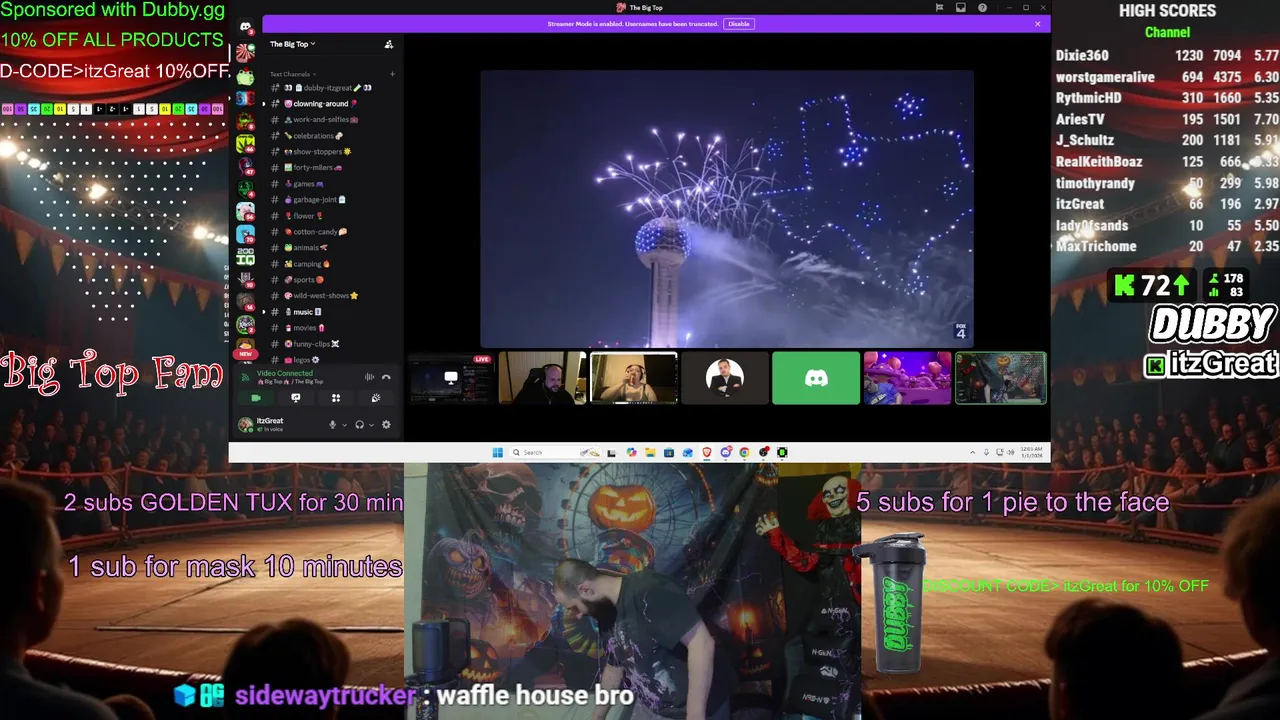Open microphone input options arrow
The height and width of the screenshot is (720, 1280).
click(x=345, y=425)
